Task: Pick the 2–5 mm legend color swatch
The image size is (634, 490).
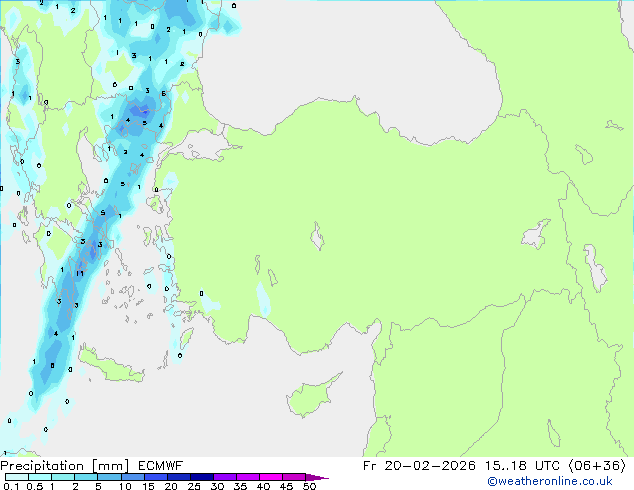Action: click(x=87, y=477)
